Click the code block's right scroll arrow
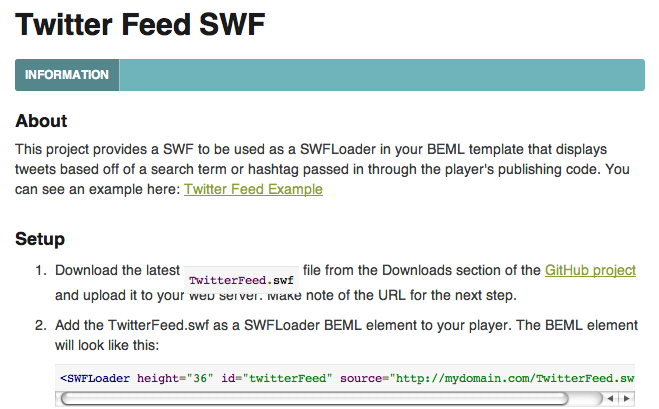The height and width of the screenshot is (409, 659). point(627,398)
